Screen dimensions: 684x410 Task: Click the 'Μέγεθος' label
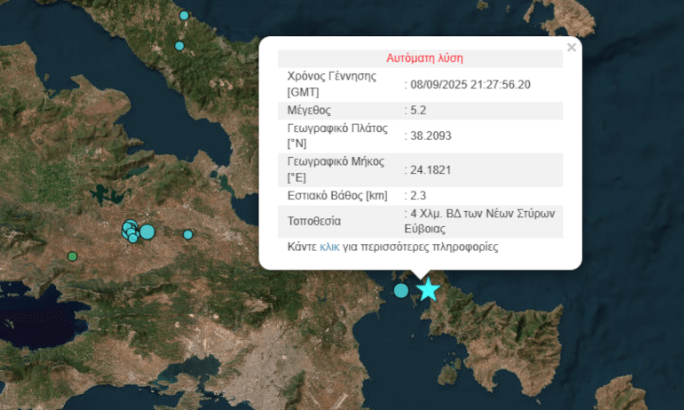click(x=309, y=110)
